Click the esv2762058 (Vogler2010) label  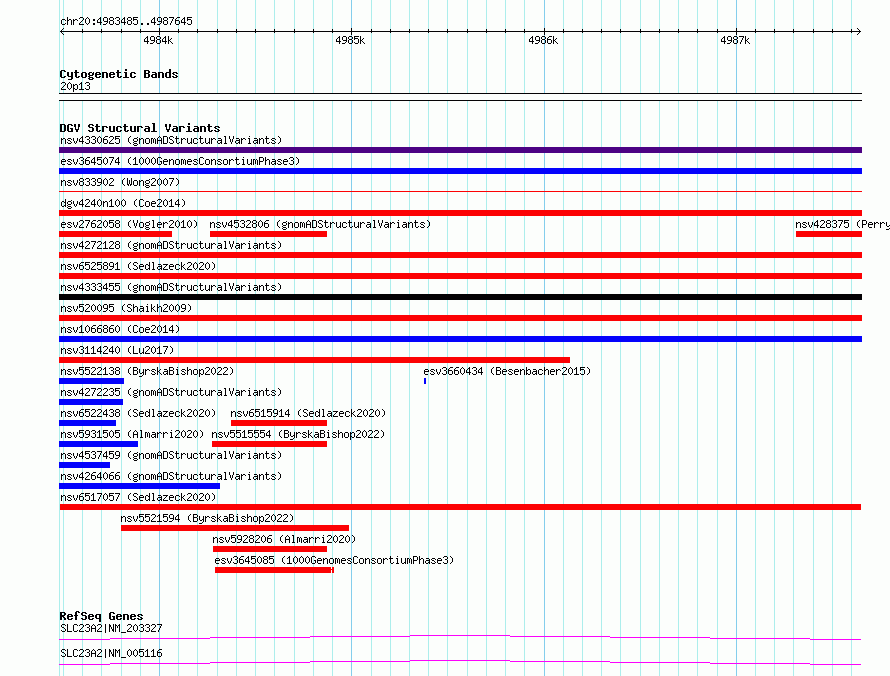coord(129,224)
